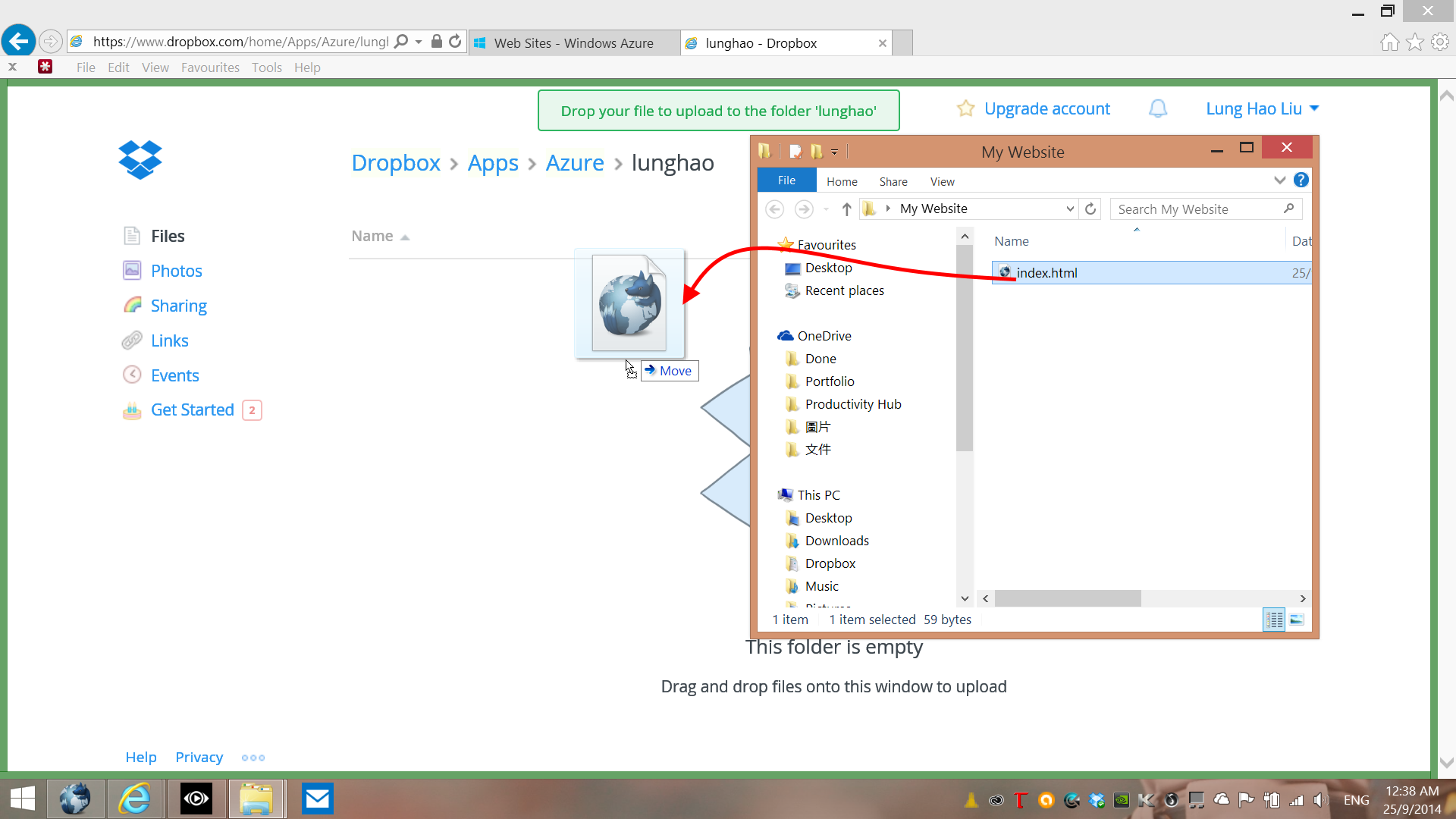Open the Favourites menu in IE
Image resolution: width=1456 pixels, height=819 pixels.
(210, 67)
